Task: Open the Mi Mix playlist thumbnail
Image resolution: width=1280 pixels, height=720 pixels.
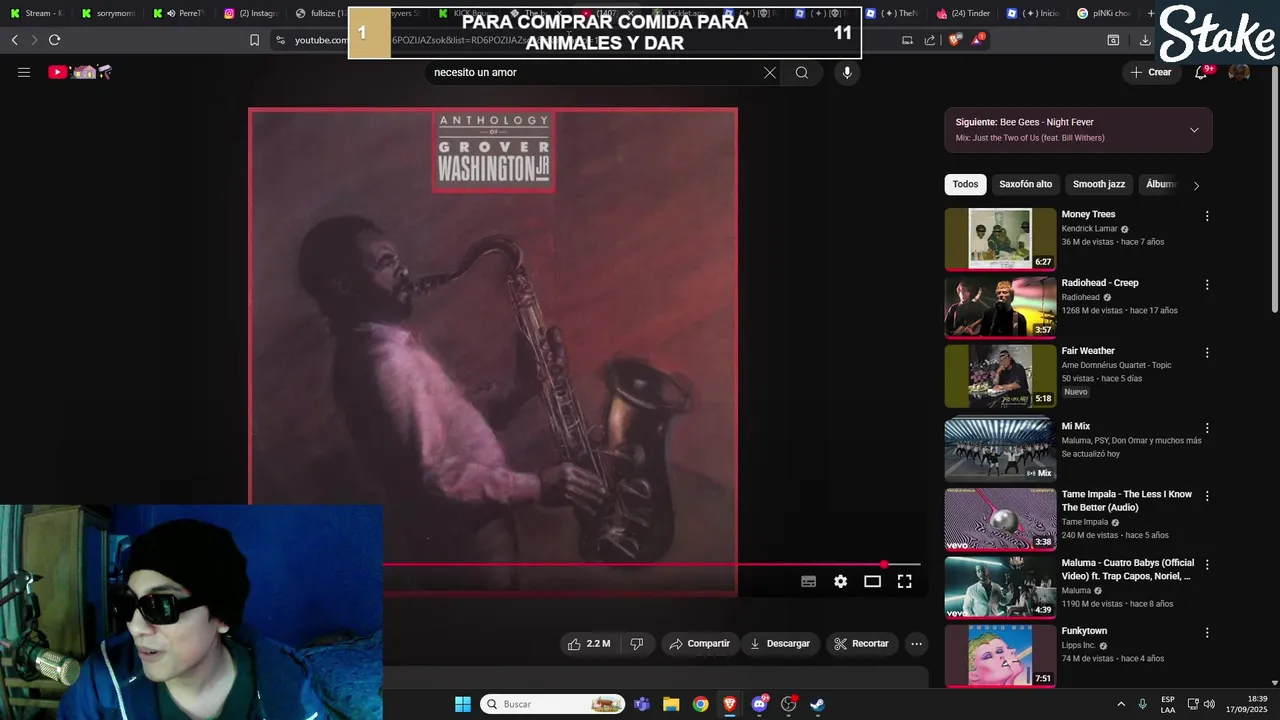Action: tap(1000, 450)
